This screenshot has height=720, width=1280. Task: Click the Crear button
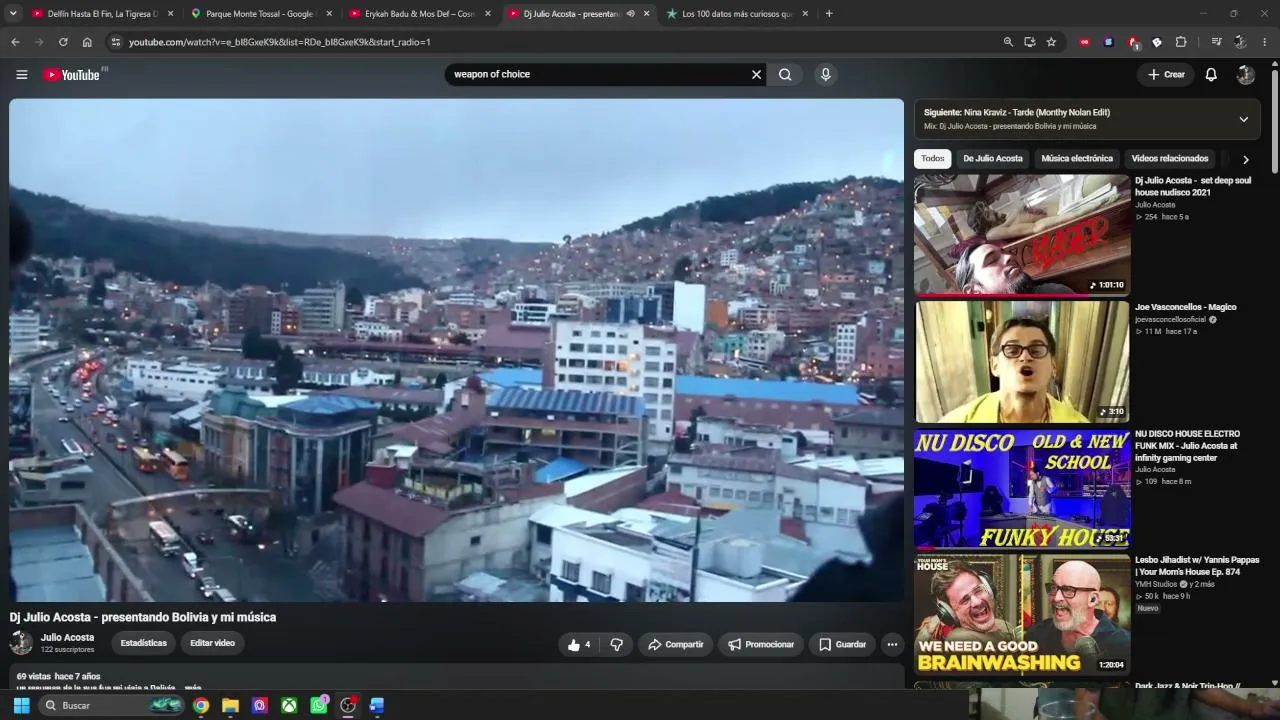pyautogui.click(x=1166, y=74)
